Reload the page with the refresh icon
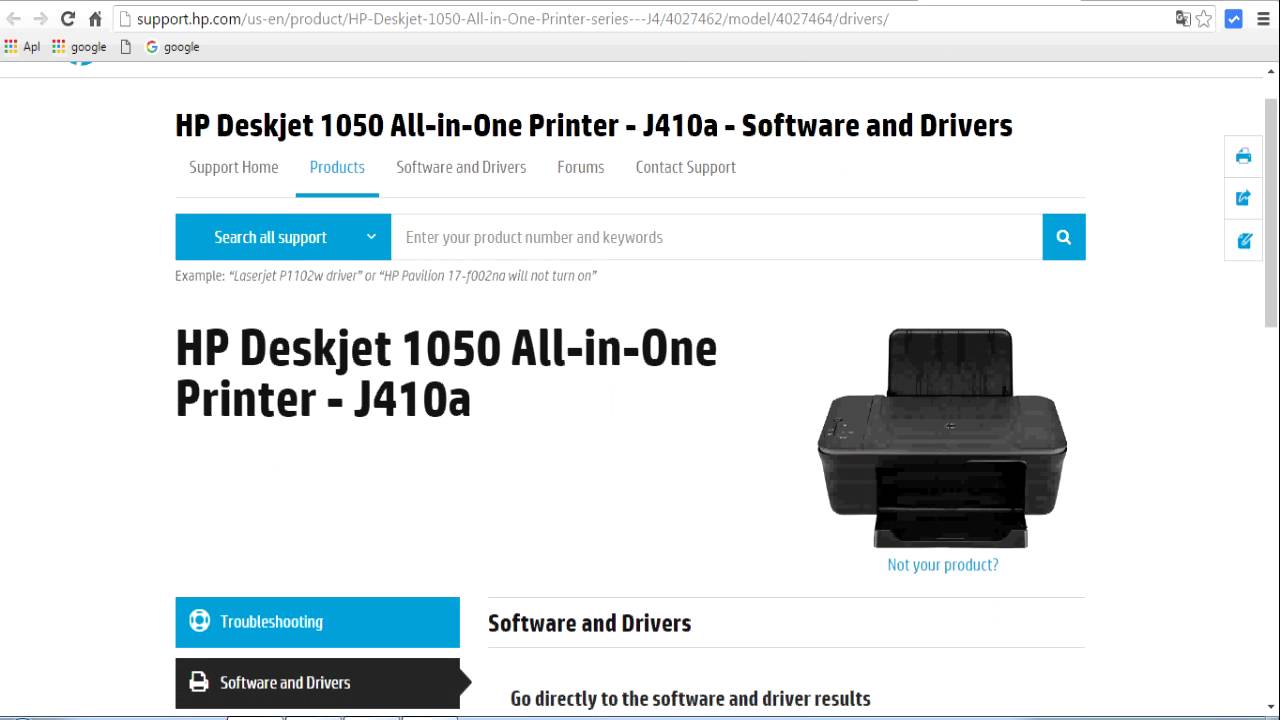Image resolution: width=1280 pixels, height=720 pixels. 68,19
